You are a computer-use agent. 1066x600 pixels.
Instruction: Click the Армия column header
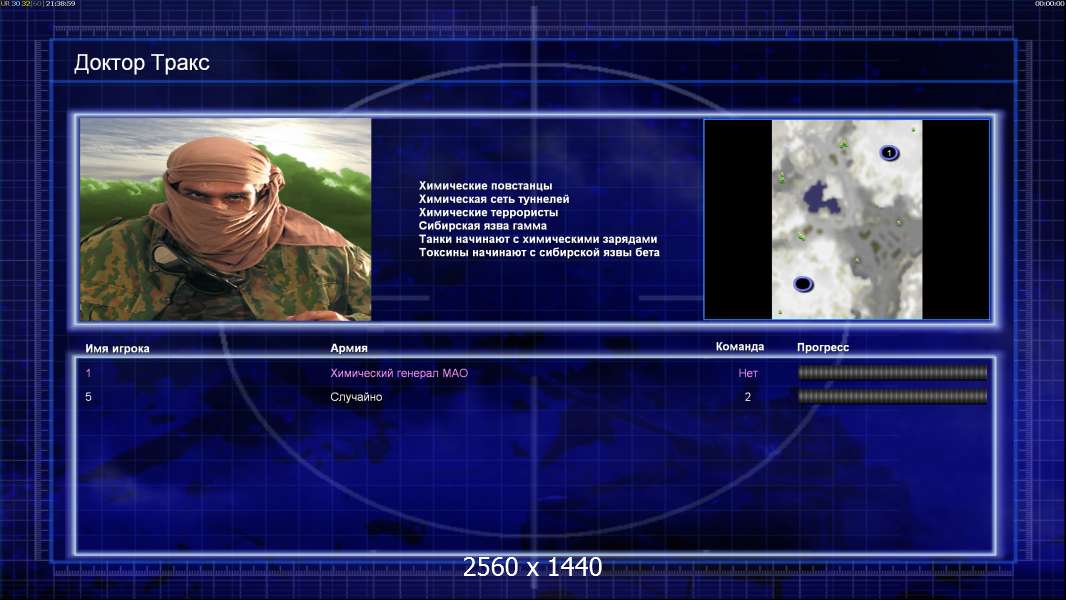click(x=349, y=348)
